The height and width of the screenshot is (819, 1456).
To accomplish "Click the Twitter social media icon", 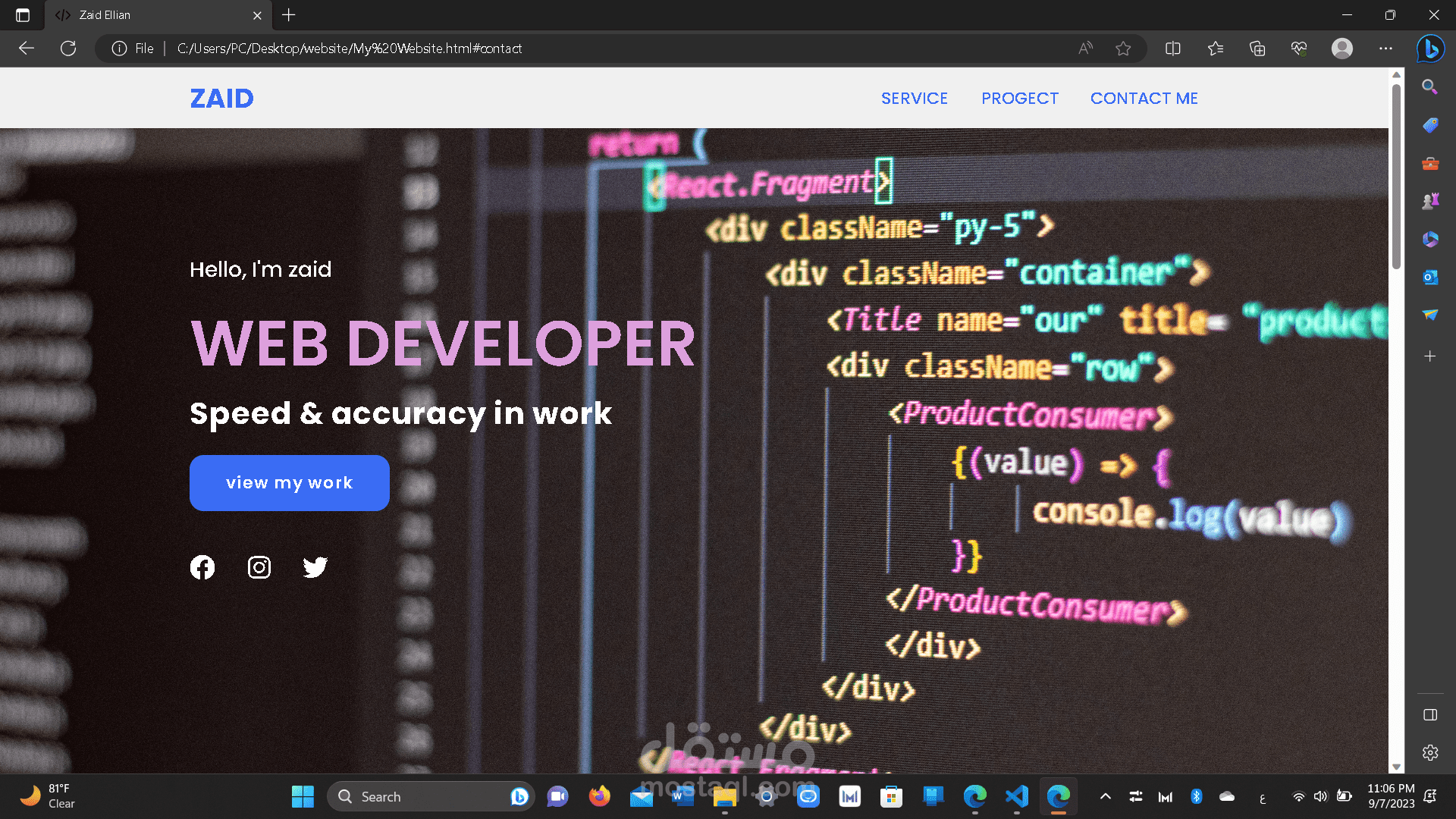I will click(316, 566).
